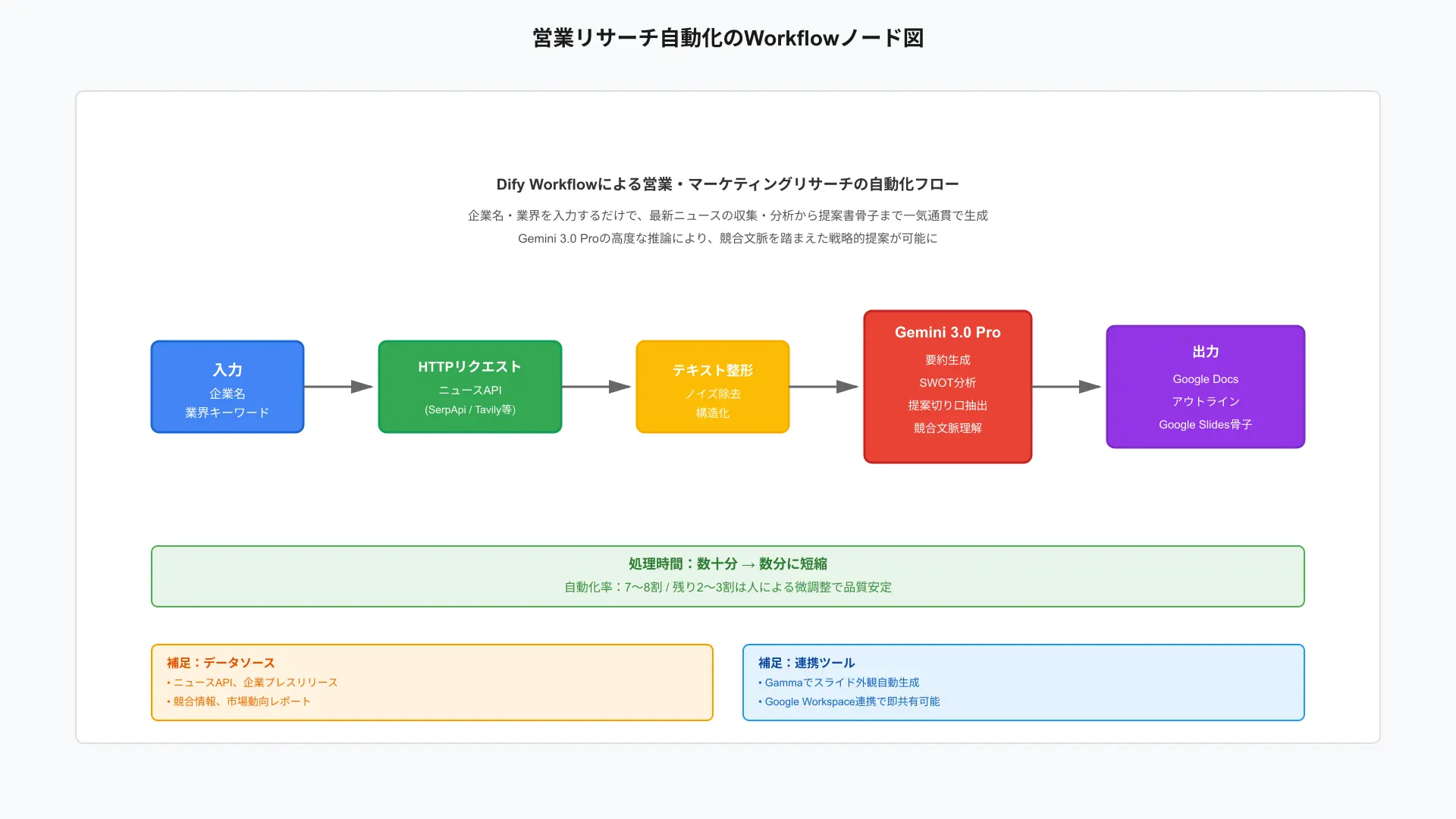
Task: Click アウトライン in the output node
Action: click(1206, 401)
